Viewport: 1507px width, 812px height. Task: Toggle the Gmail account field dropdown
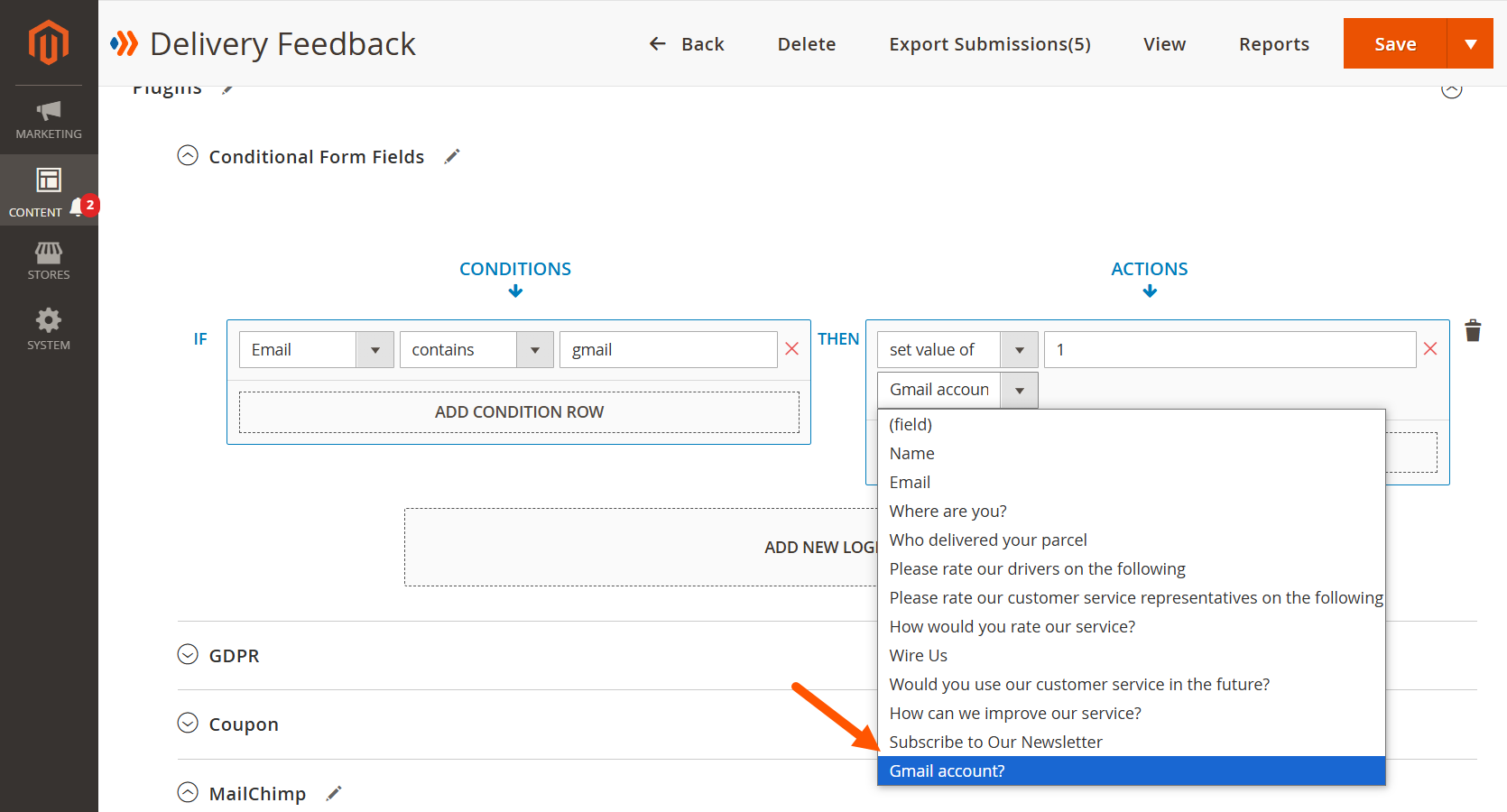[x=957, y=390]
